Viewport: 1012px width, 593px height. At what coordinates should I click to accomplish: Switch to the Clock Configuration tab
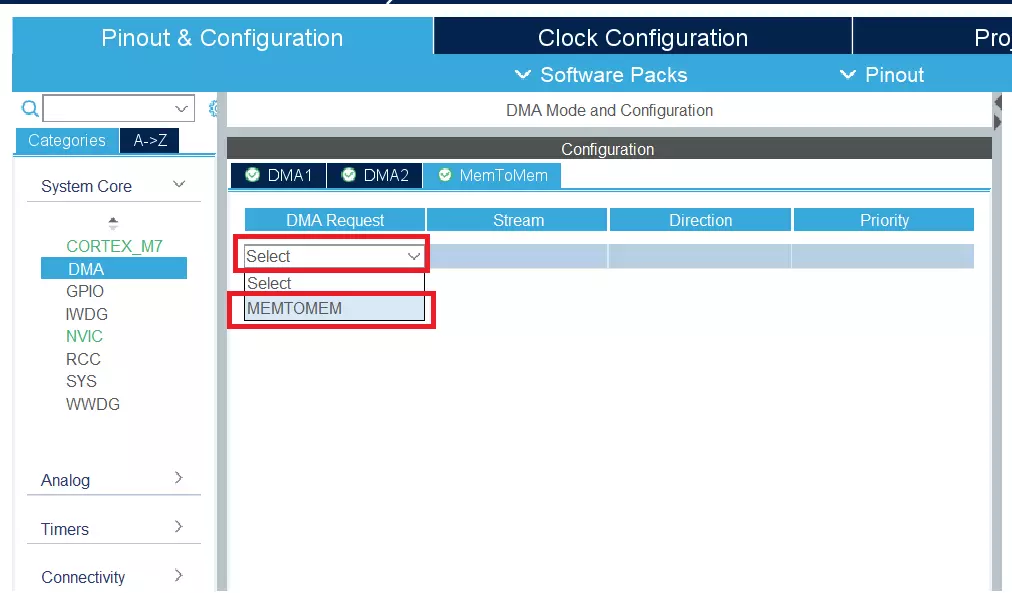[x=641, y=37]
